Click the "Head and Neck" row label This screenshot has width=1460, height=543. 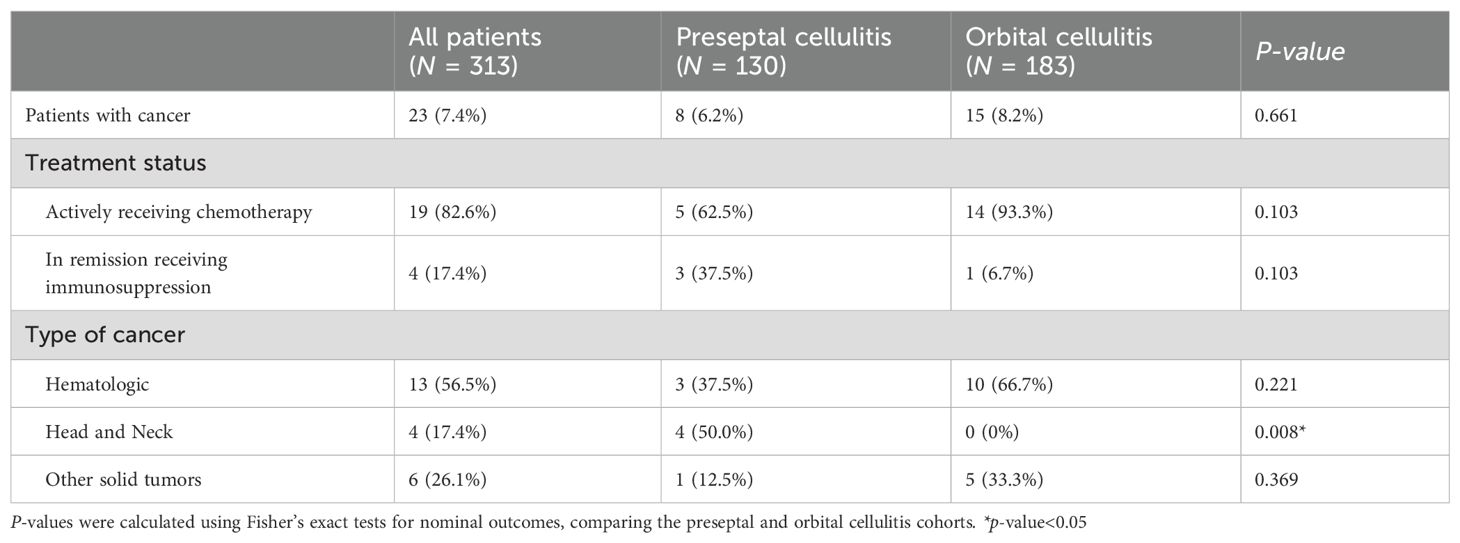pos(109,432)
